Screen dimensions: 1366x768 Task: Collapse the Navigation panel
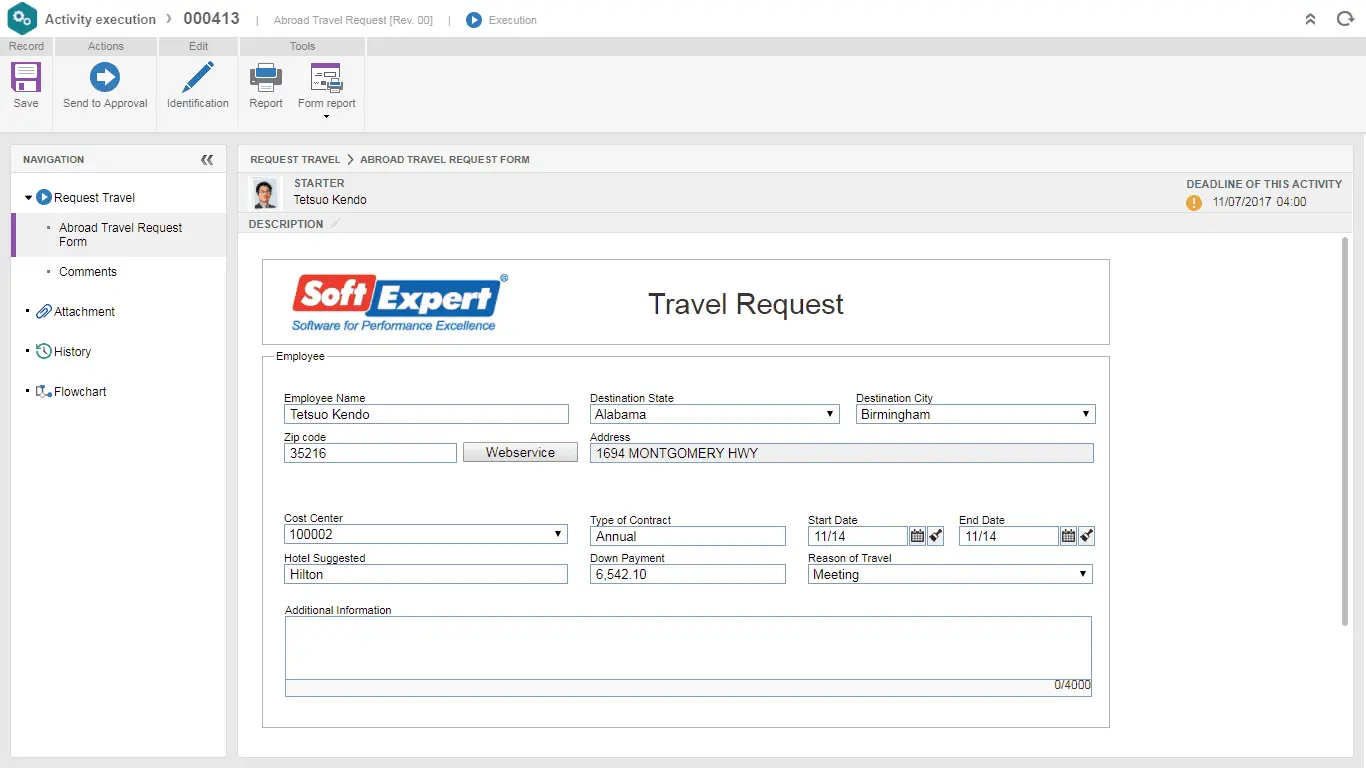(207, 159)
